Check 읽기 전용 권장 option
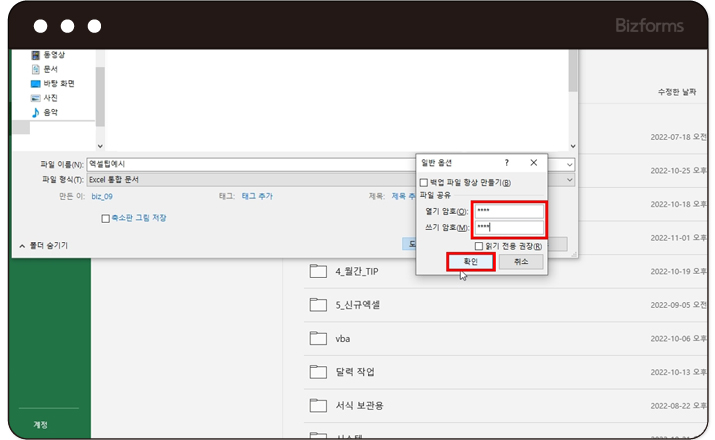Viewport: 715px width, 440px height. (479, 246)
